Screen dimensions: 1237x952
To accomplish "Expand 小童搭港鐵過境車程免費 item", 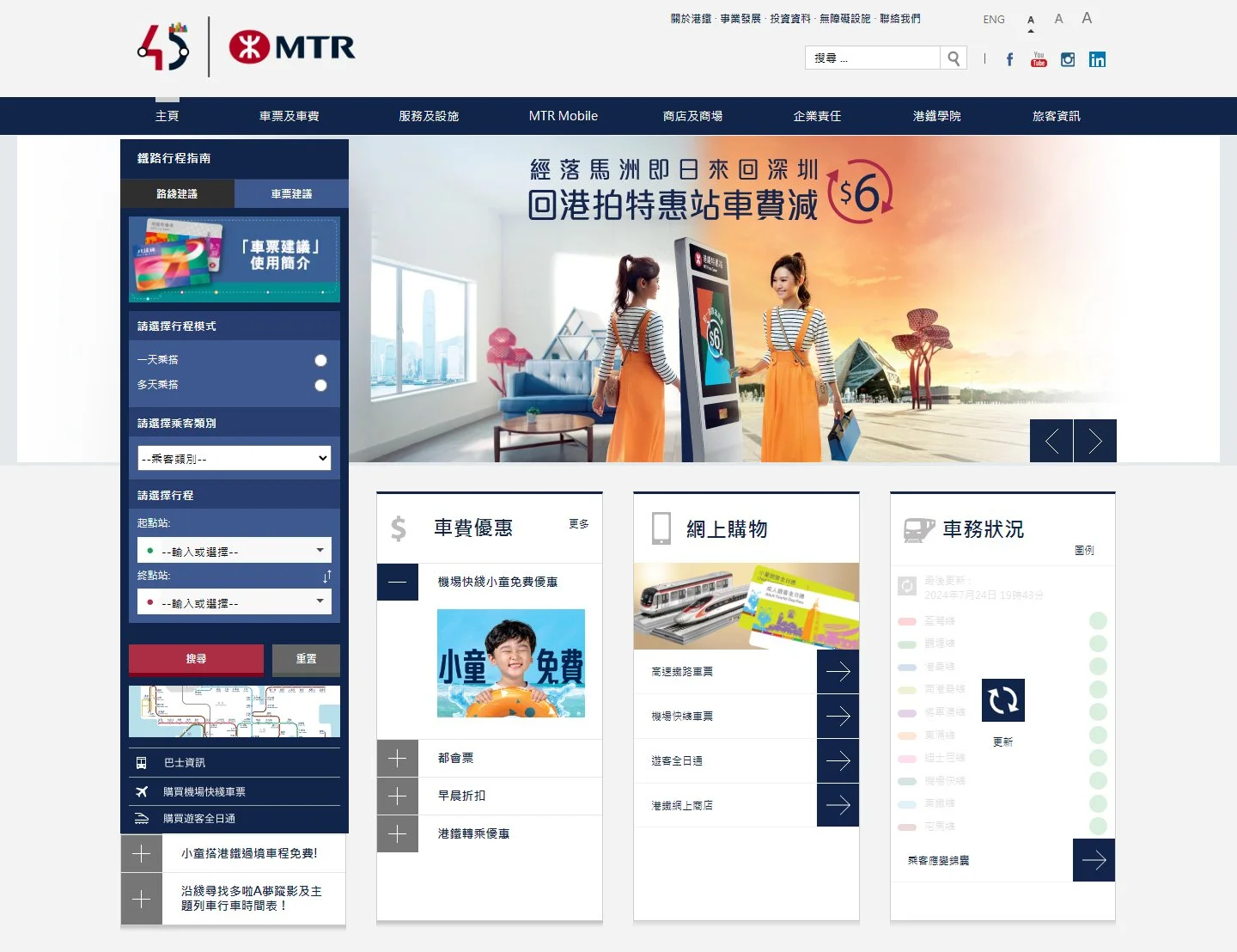I will click(142, 854).
